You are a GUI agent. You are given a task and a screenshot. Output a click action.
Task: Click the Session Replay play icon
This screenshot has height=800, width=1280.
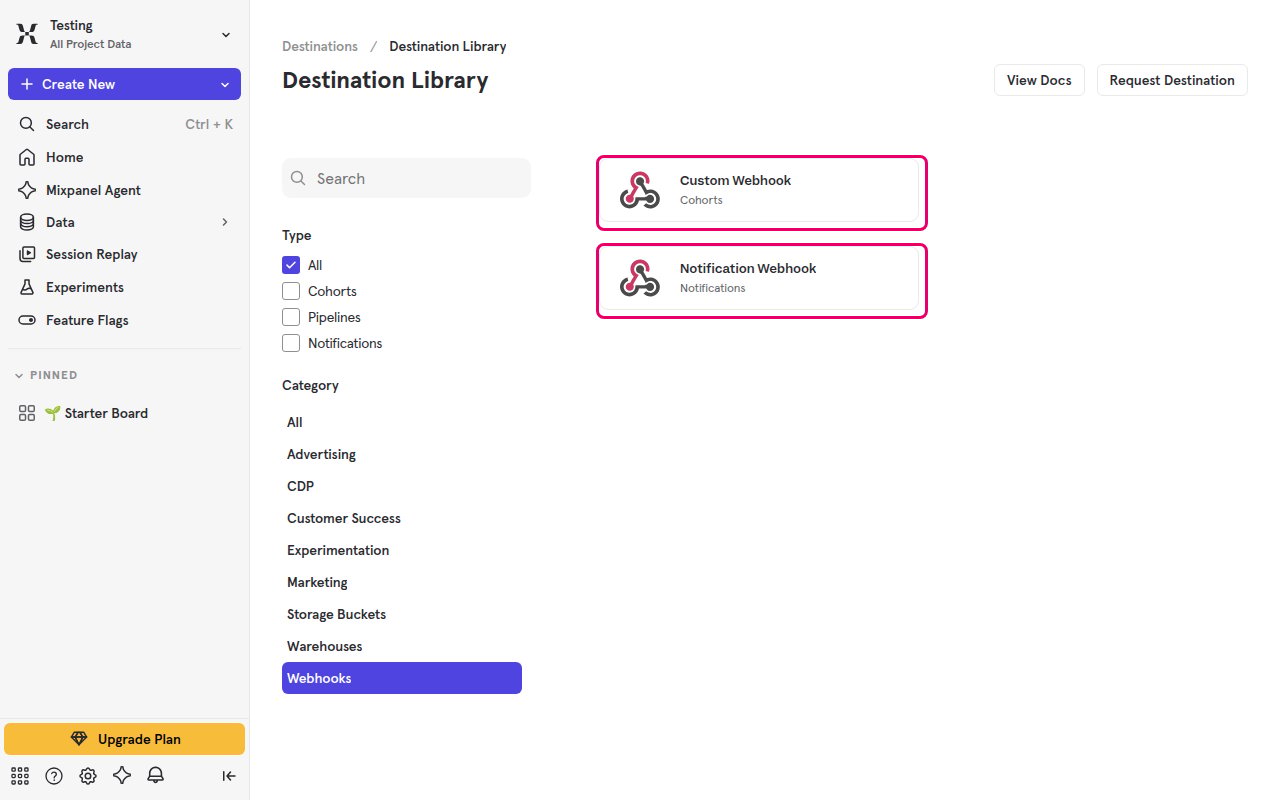[27, 254]
